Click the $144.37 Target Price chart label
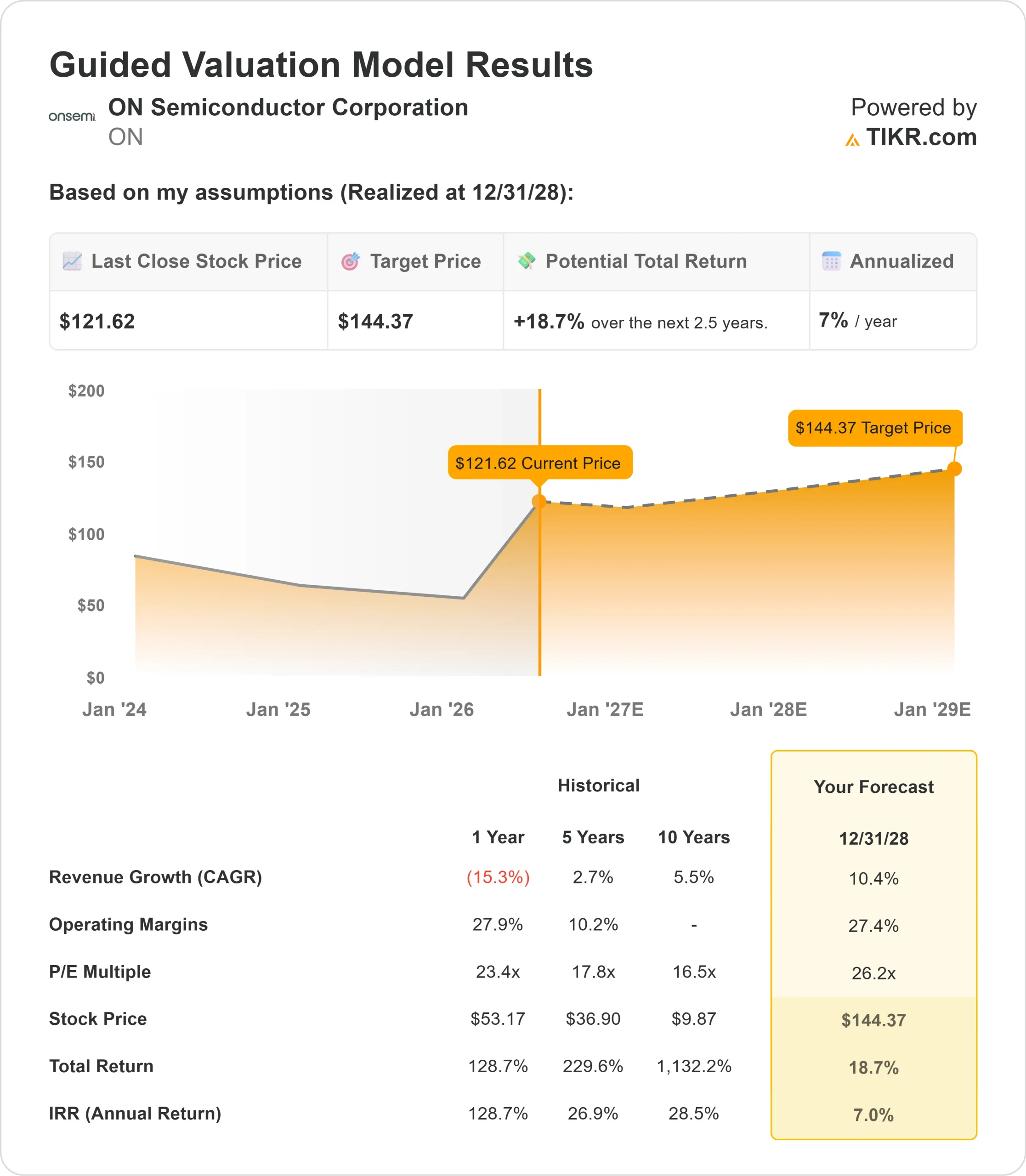The image size is (1026, 1176). point(875,428)
